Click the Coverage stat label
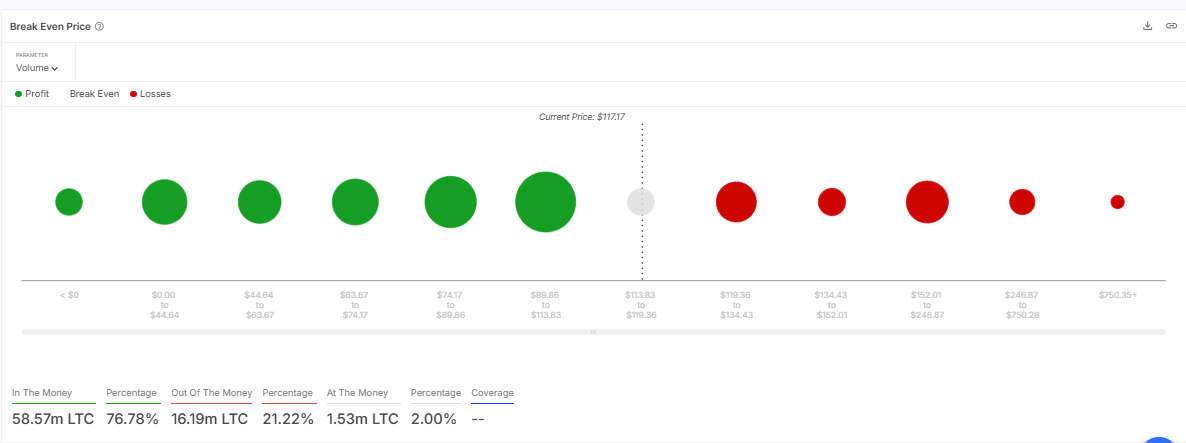1186x443 pixels. [492, 393]
